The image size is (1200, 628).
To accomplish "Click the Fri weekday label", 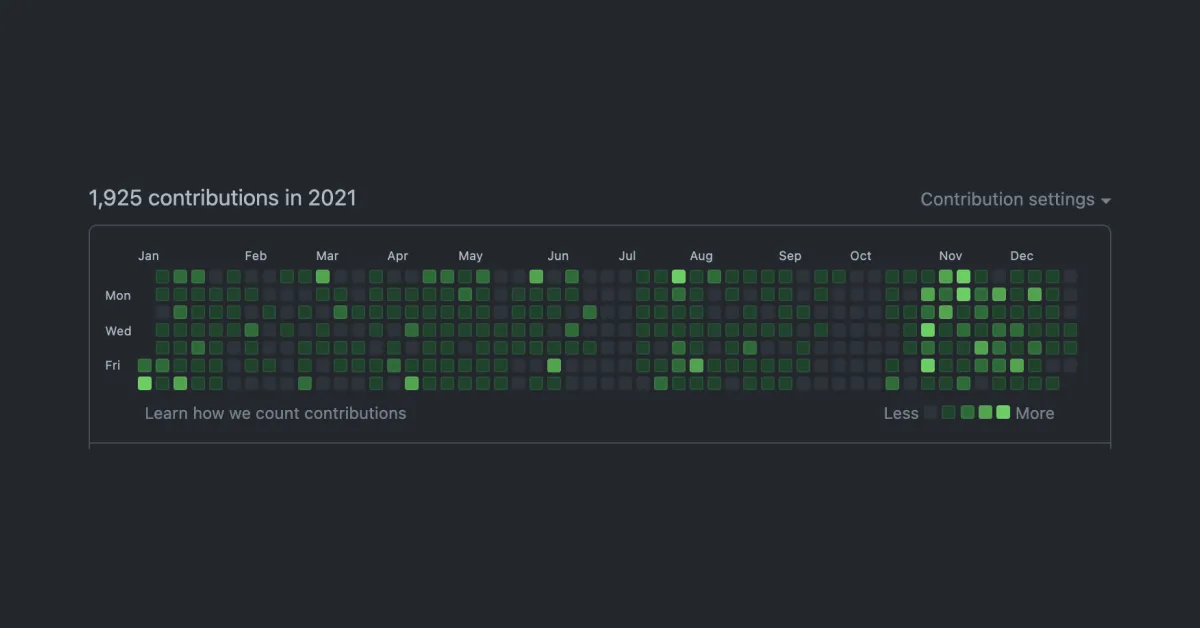I will point(113,365).
